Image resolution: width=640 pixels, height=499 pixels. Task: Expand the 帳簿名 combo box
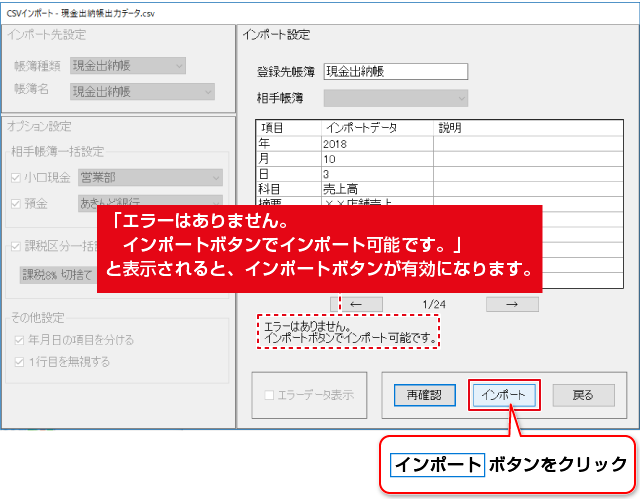[x=142, y=90]
